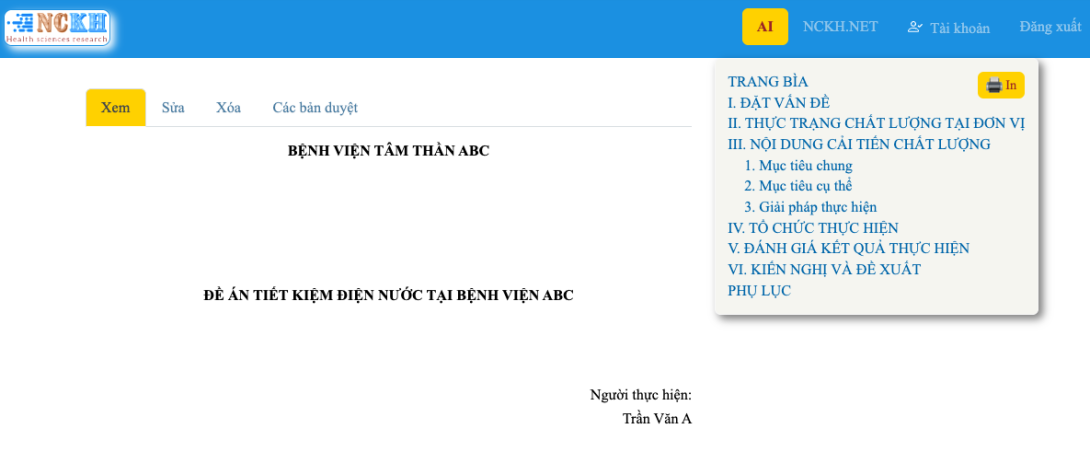
Task: Select 1. Mục tiêu chung outline item
Action: pos(798,166)
